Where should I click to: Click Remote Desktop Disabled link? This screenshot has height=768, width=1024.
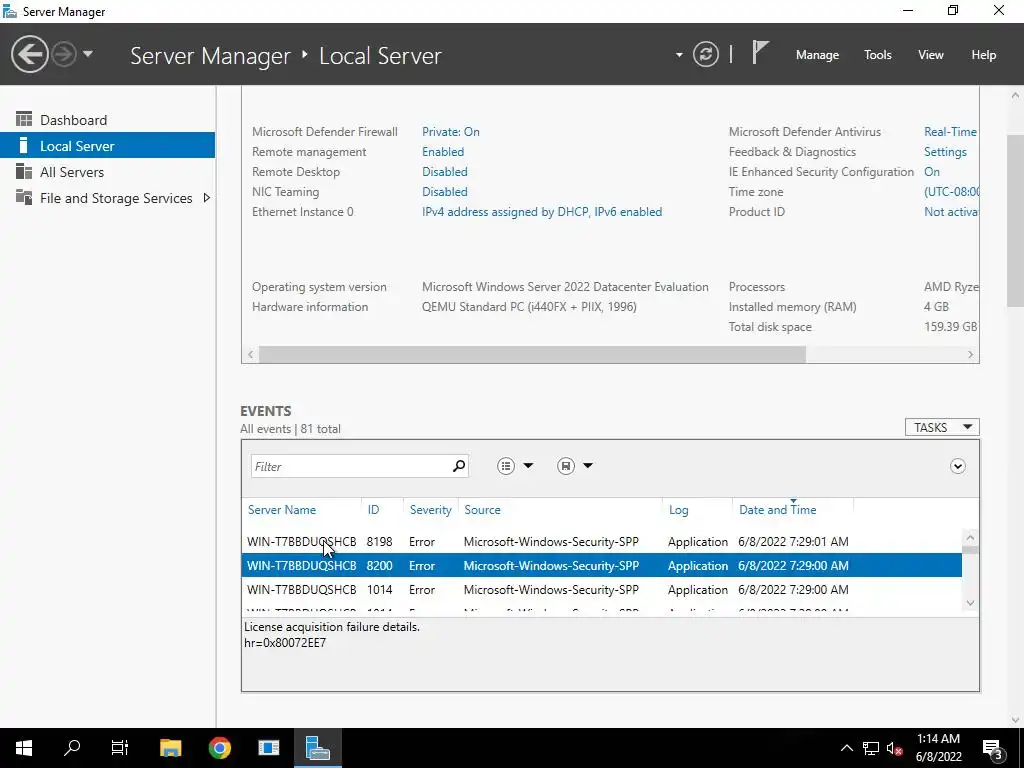click(445, 172)
